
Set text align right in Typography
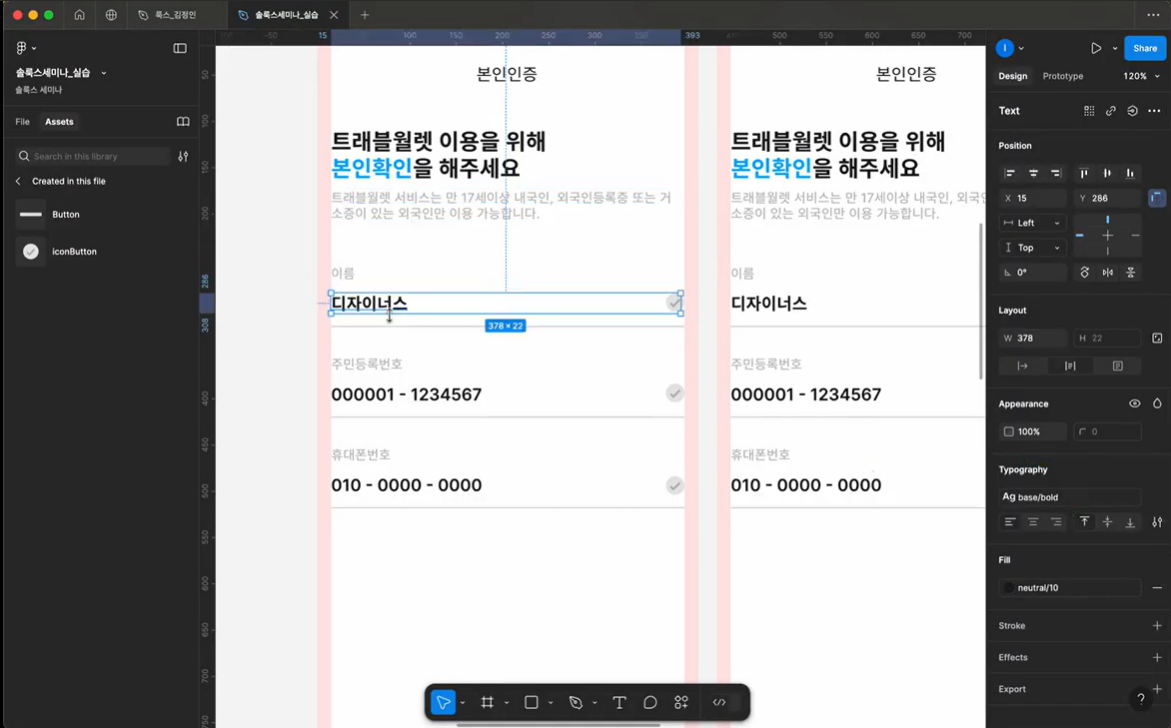(x=1056, y=522)
